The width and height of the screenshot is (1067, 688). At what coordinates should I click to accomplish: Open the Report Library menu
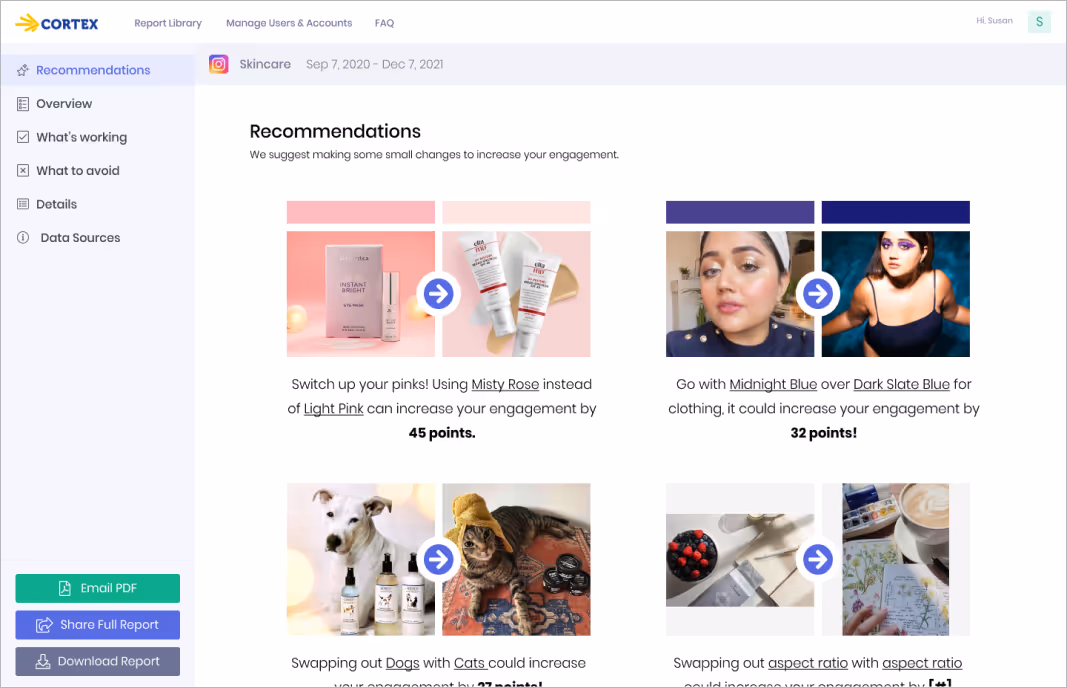click(x=168, y=23)
